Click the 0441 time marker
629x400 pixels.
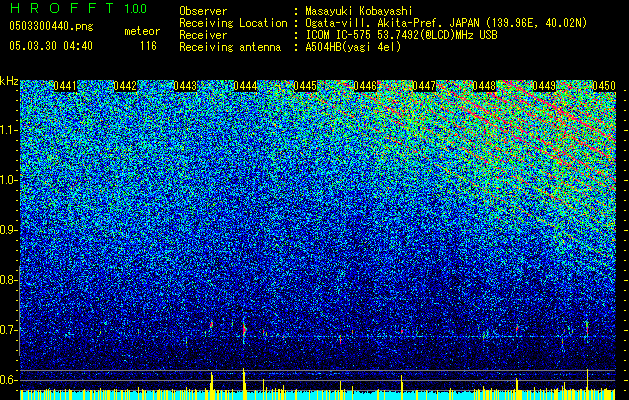pyautogui.click(x=65, y=86)
